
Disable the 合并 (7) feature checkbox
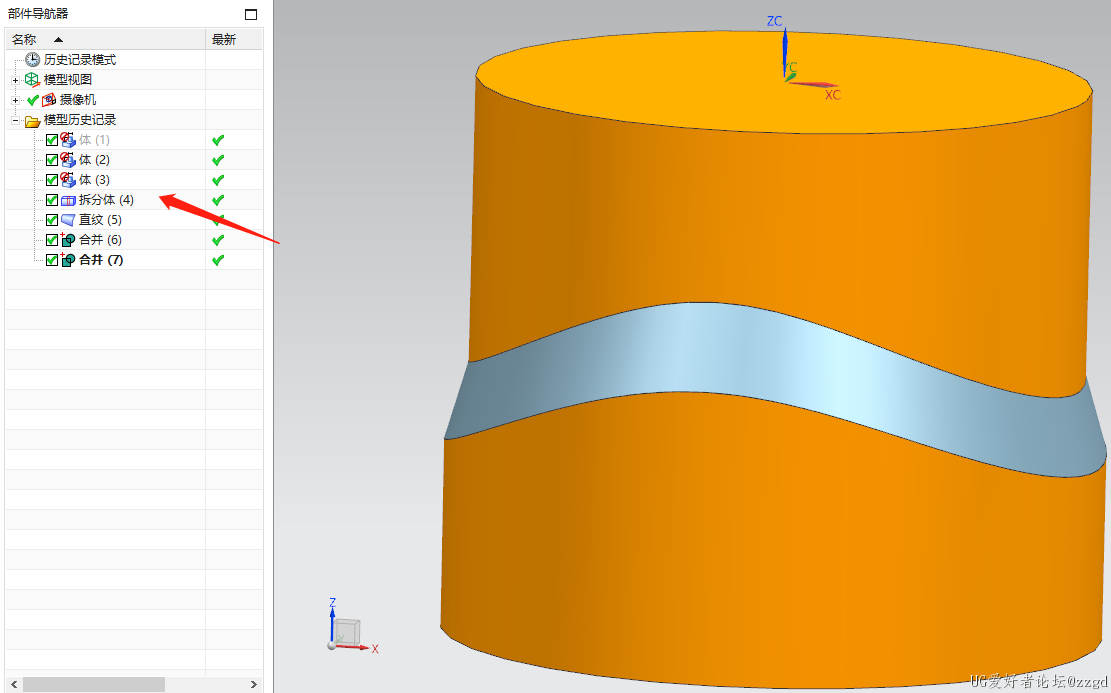click(52, 260)
